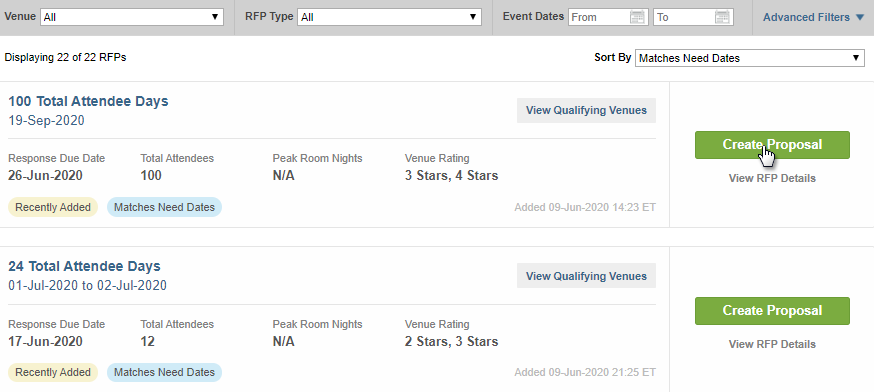View RFP Details for 100 Attendee Days

click(x=772, y=178)
